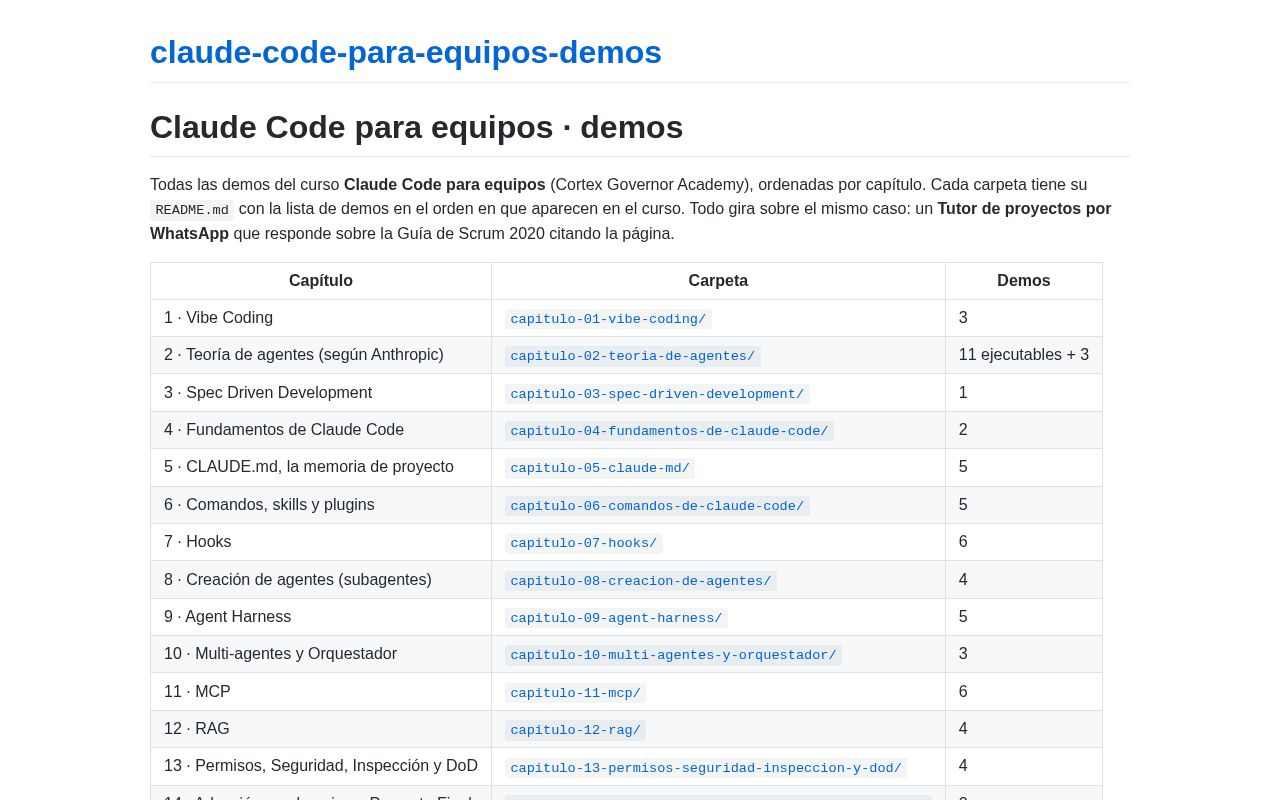This screenshot has height=800, width=1280.
Task: Click the '1 · Vibe Coding' cell
Action: 321,318
